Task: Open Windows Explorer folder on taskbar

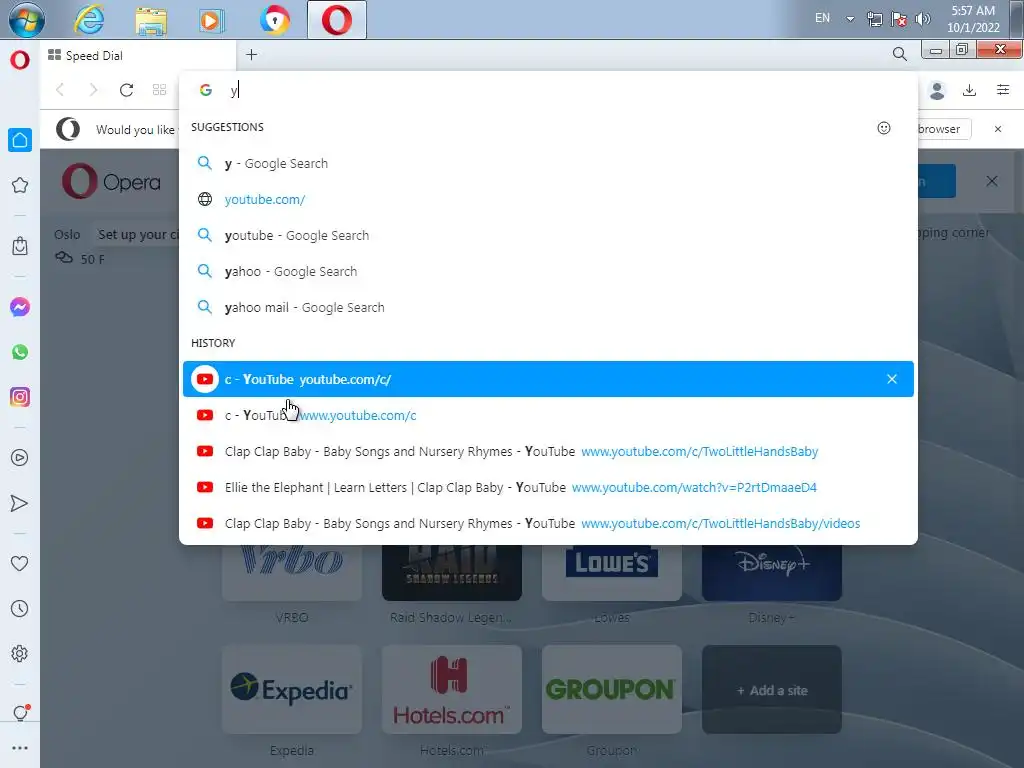Action: coord(151,20)
